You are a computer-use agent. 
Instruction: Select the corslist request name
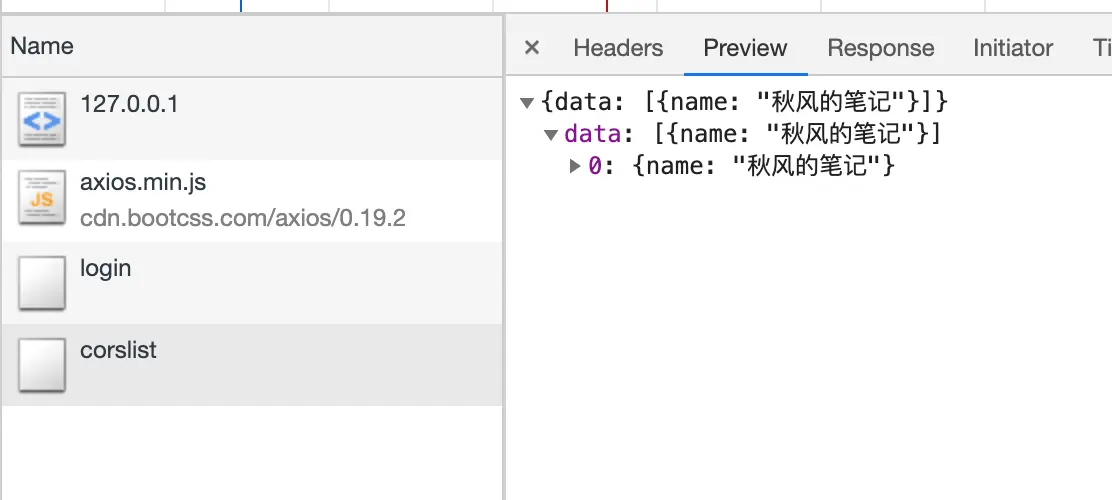[118, 350]
